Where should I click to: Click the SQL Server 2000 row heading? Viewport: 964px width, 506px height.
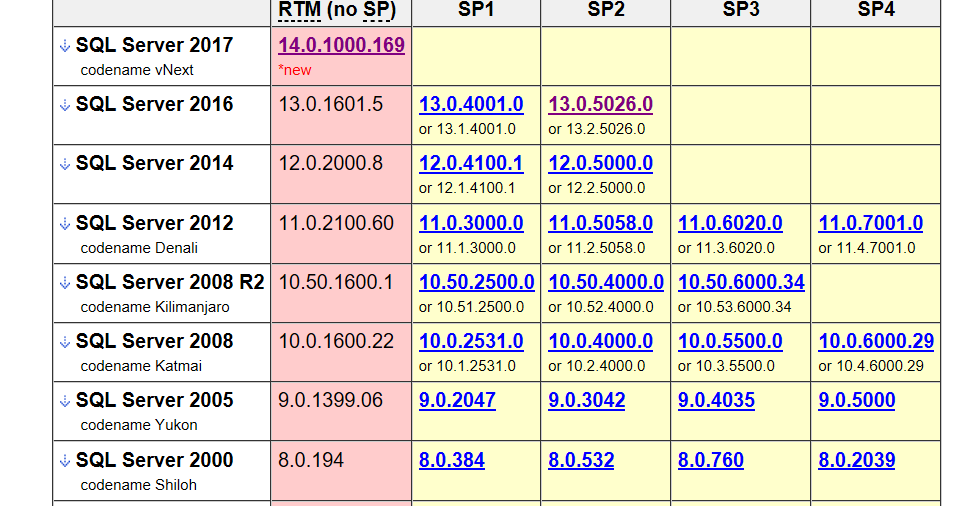pos(154,459)
